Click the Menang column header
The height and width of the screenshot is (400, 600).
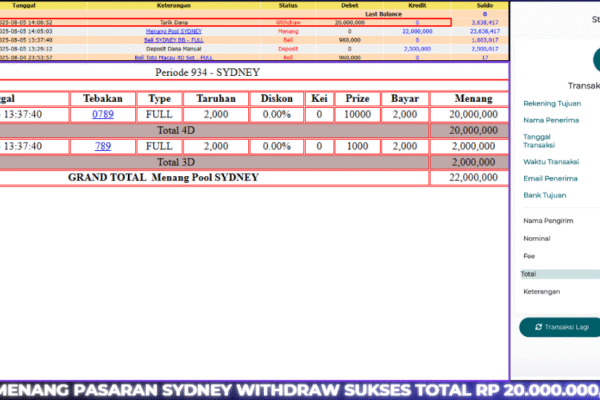[x=473, y=99]
